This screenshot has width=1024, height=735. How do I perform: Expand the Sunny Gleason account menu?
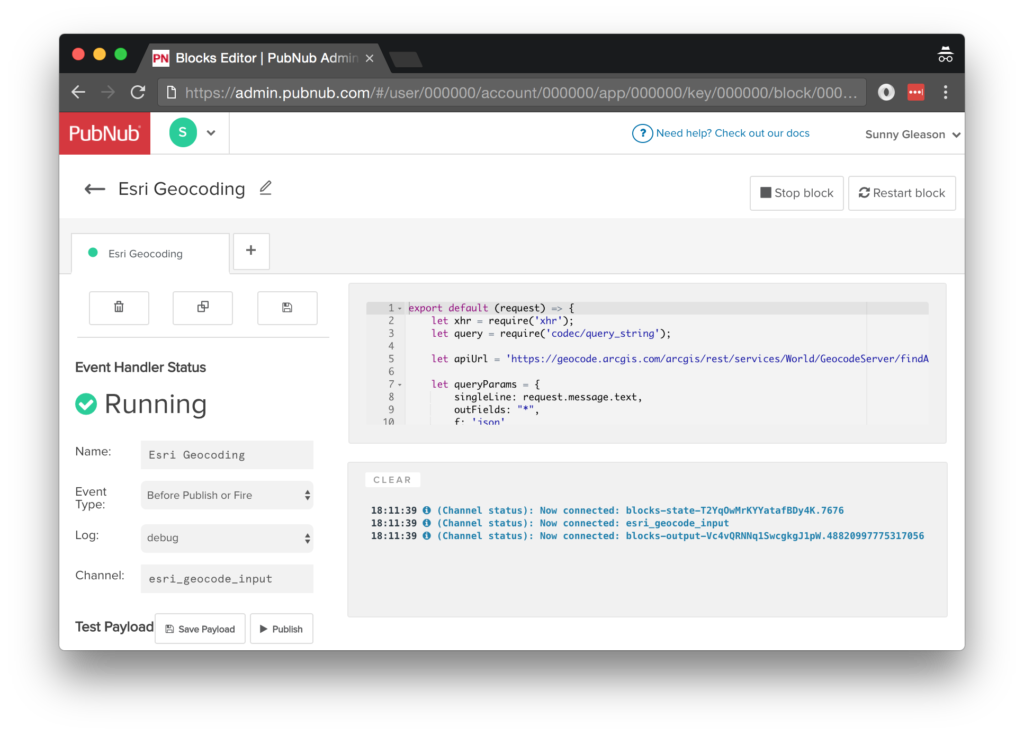(912, 134)
